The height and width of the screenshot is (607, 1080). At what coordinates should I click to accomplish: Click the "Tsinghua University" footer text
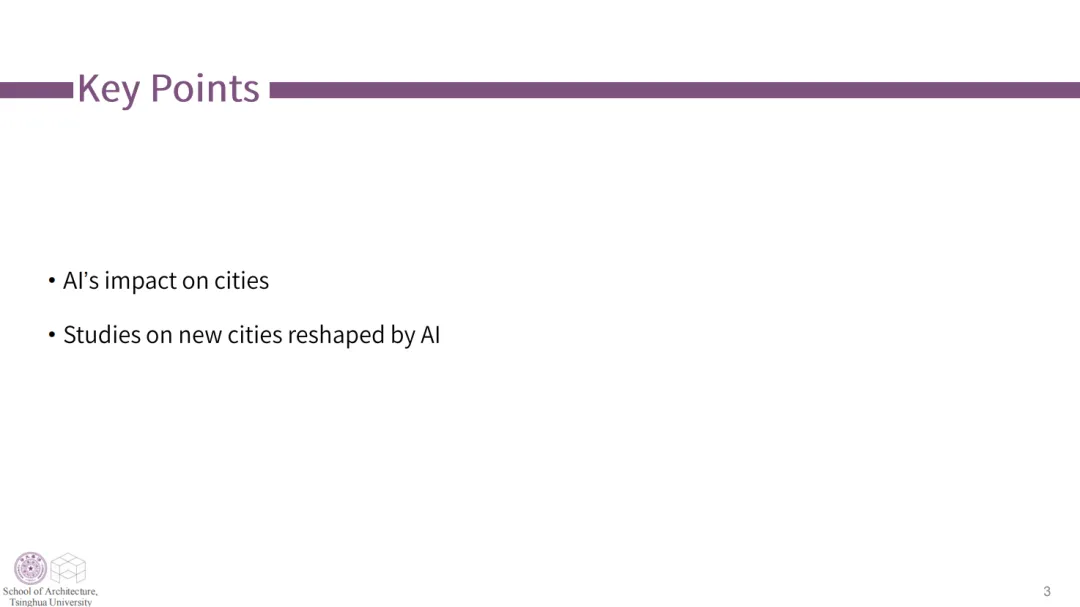pos(51,602)
